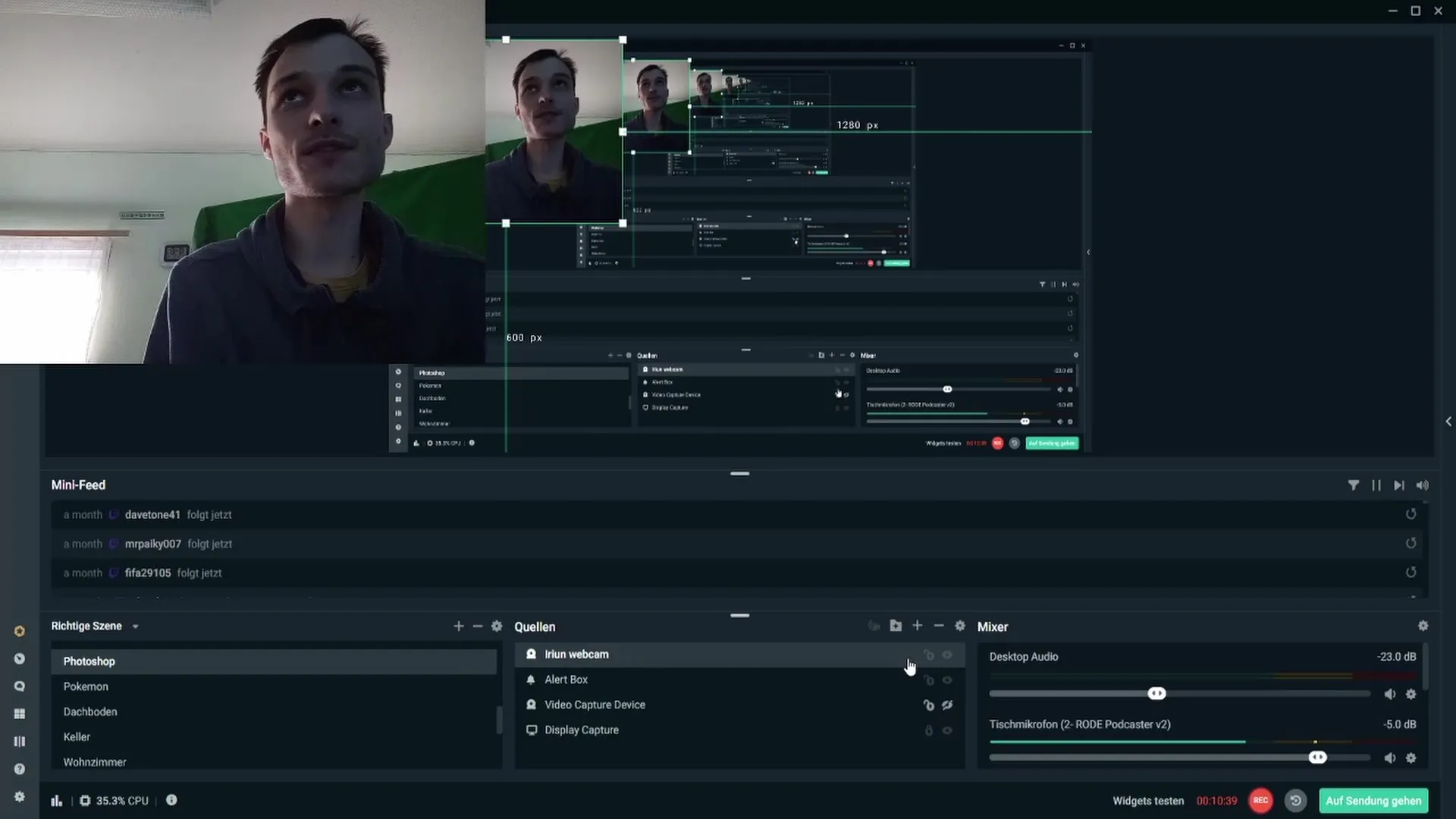Select the Display Capture source row
Image resolution: width=1456 pixels, height=819 pixels.
click(739, 730)
